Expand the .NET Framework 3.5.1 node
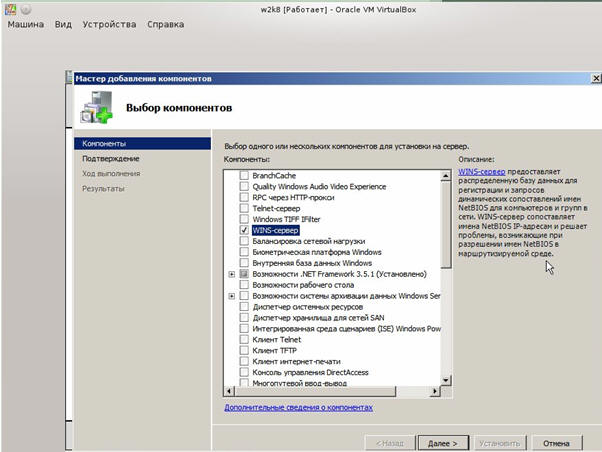Screen dimensions: 602x452 [232, 274]
